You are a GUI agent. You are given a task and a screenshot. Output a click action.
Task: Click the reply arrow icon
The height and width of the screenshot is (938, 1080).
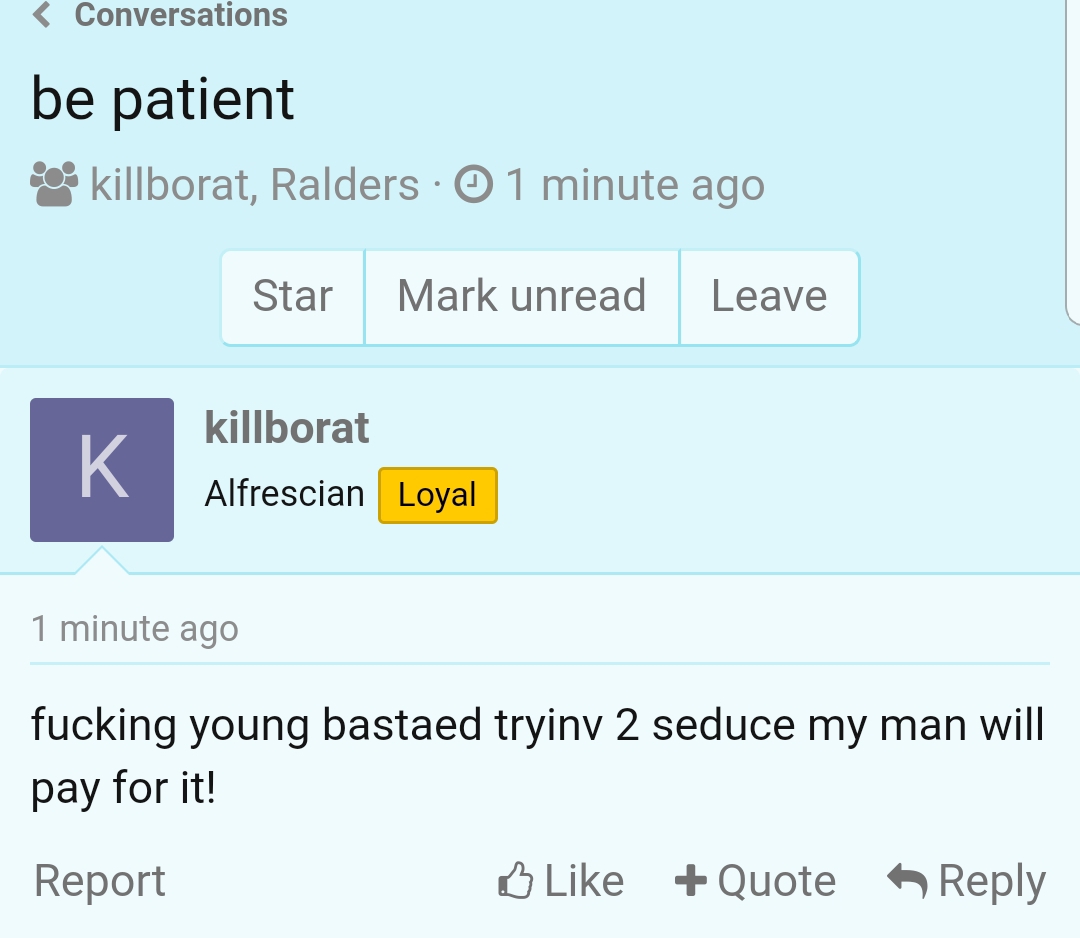coord(908,881)
